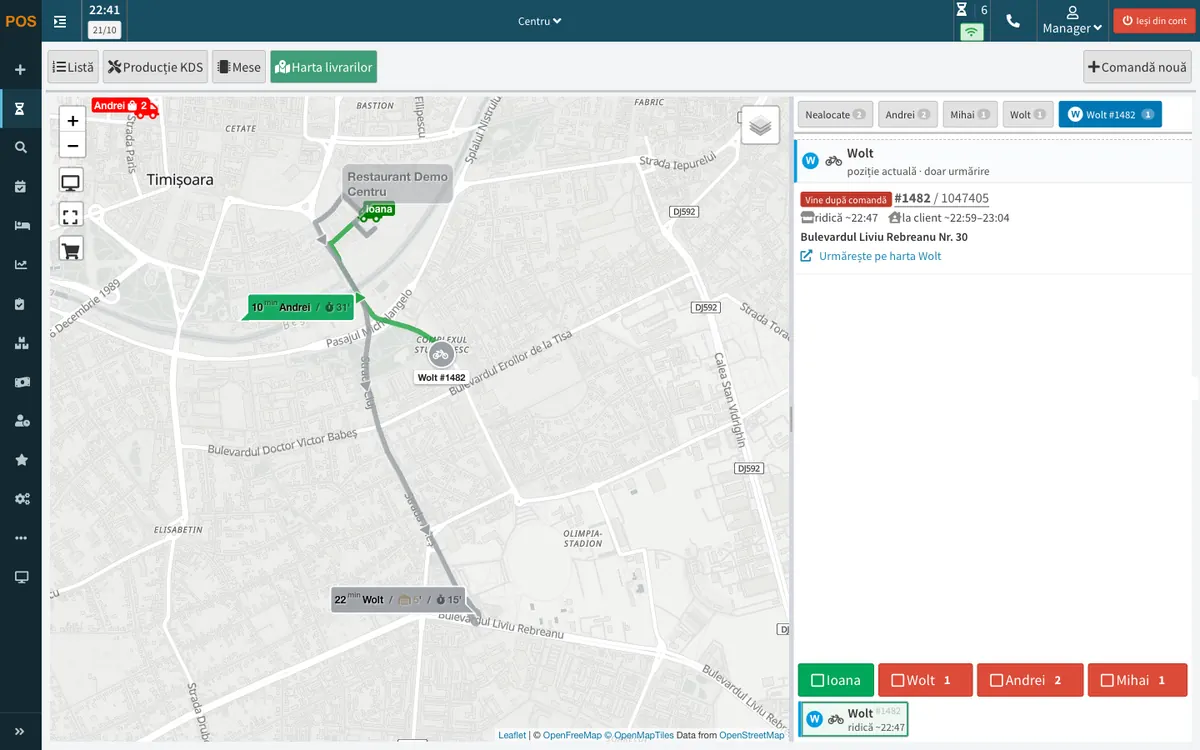Open the star favorites icon in sidebar
Viewport: 1200px width, 750px height.
pyautogui.click(x=20, y=459)
